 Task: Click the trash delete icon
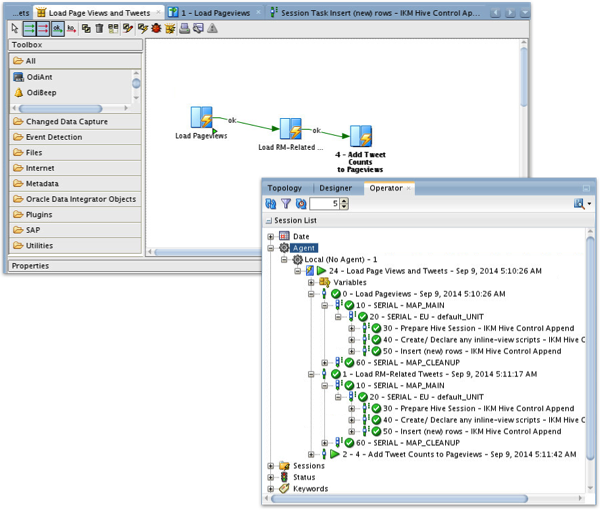click(x=99, y=29)
